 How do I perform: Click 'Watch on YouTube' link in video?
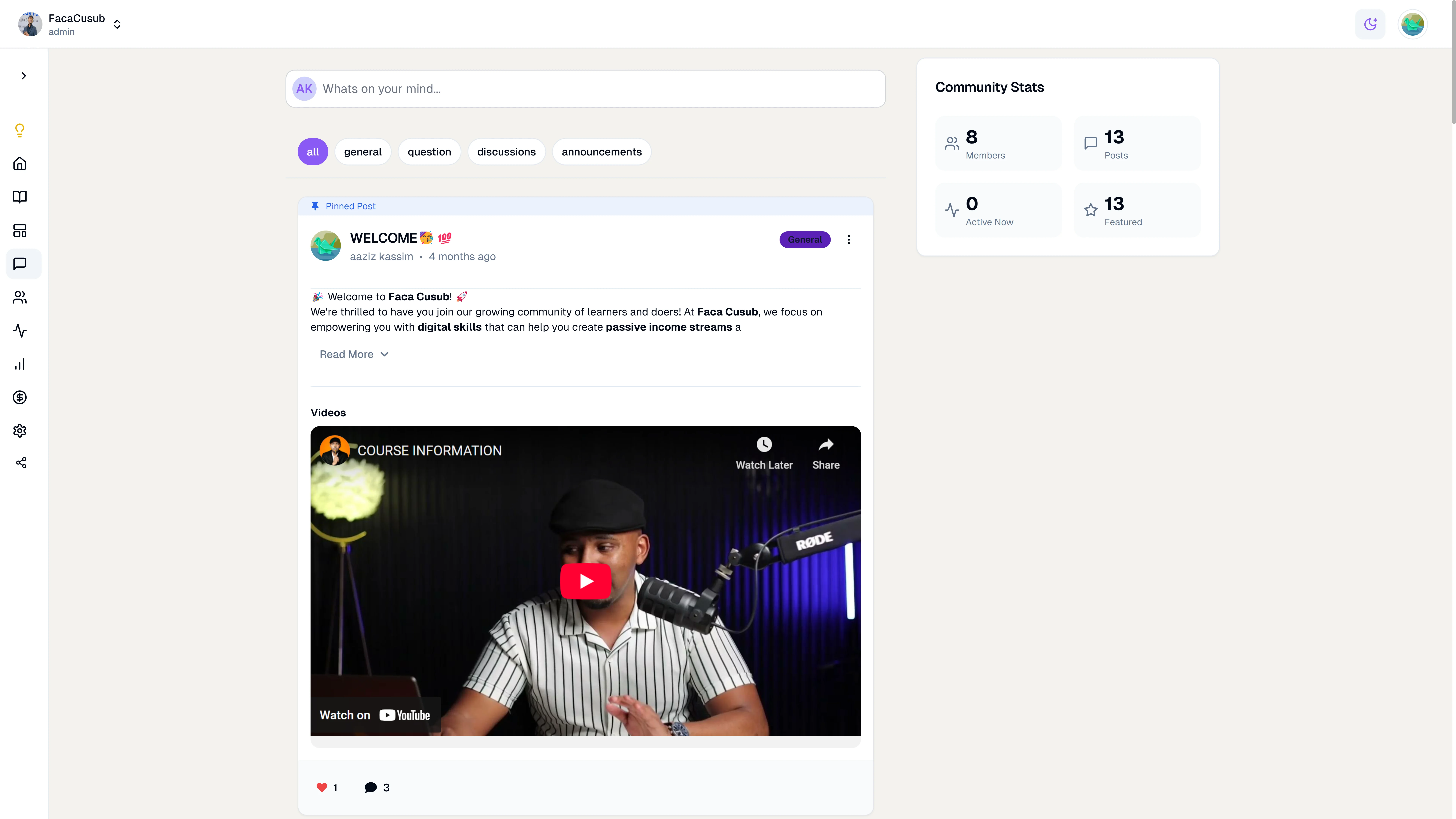pos(375,715)
